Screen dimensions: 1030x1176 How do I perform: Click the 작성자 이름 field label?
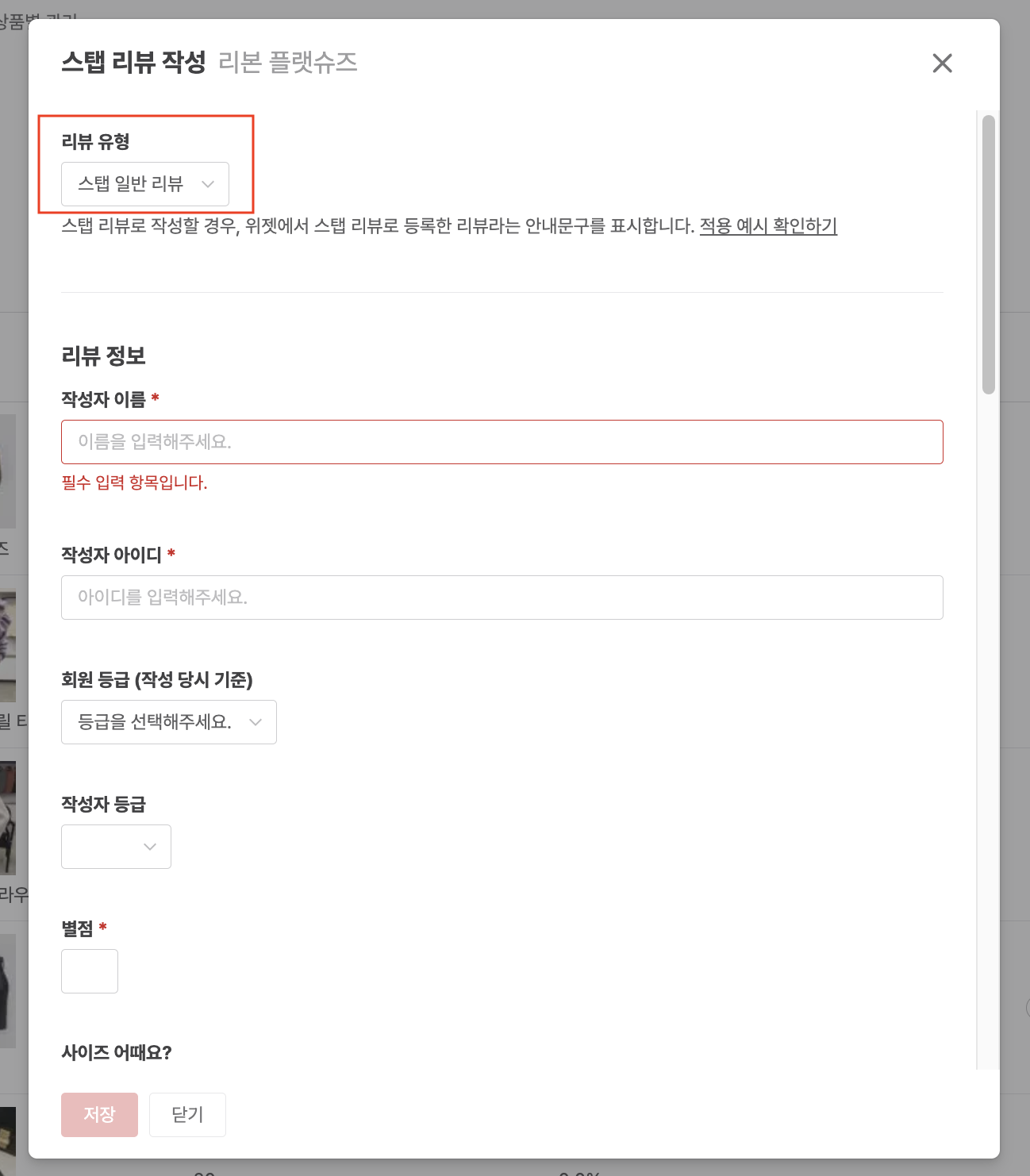pyautogui.click(x=104, y=399)
